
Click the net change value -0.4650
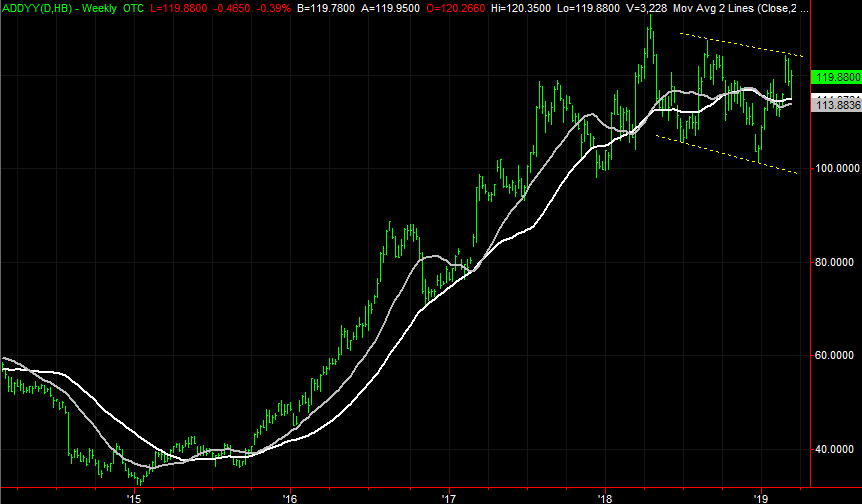coord(232,8)
